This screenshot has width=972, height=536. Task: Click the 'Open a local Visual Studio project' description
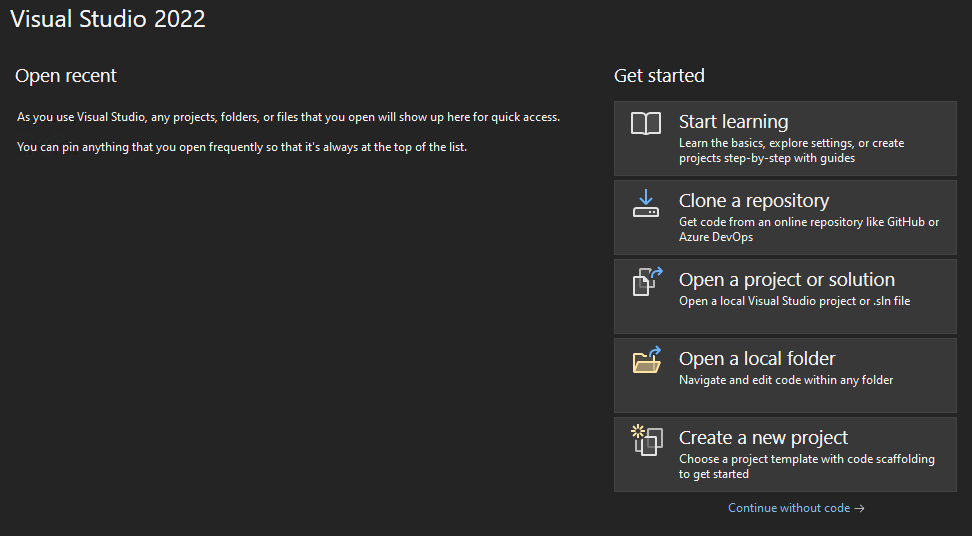794,301
